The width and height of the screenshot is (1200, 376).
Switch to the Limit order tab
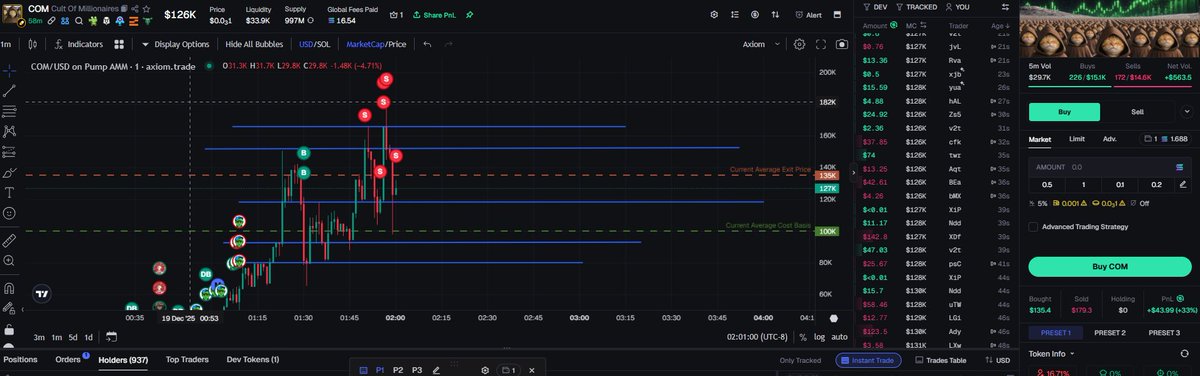[x=1077, y=139]
